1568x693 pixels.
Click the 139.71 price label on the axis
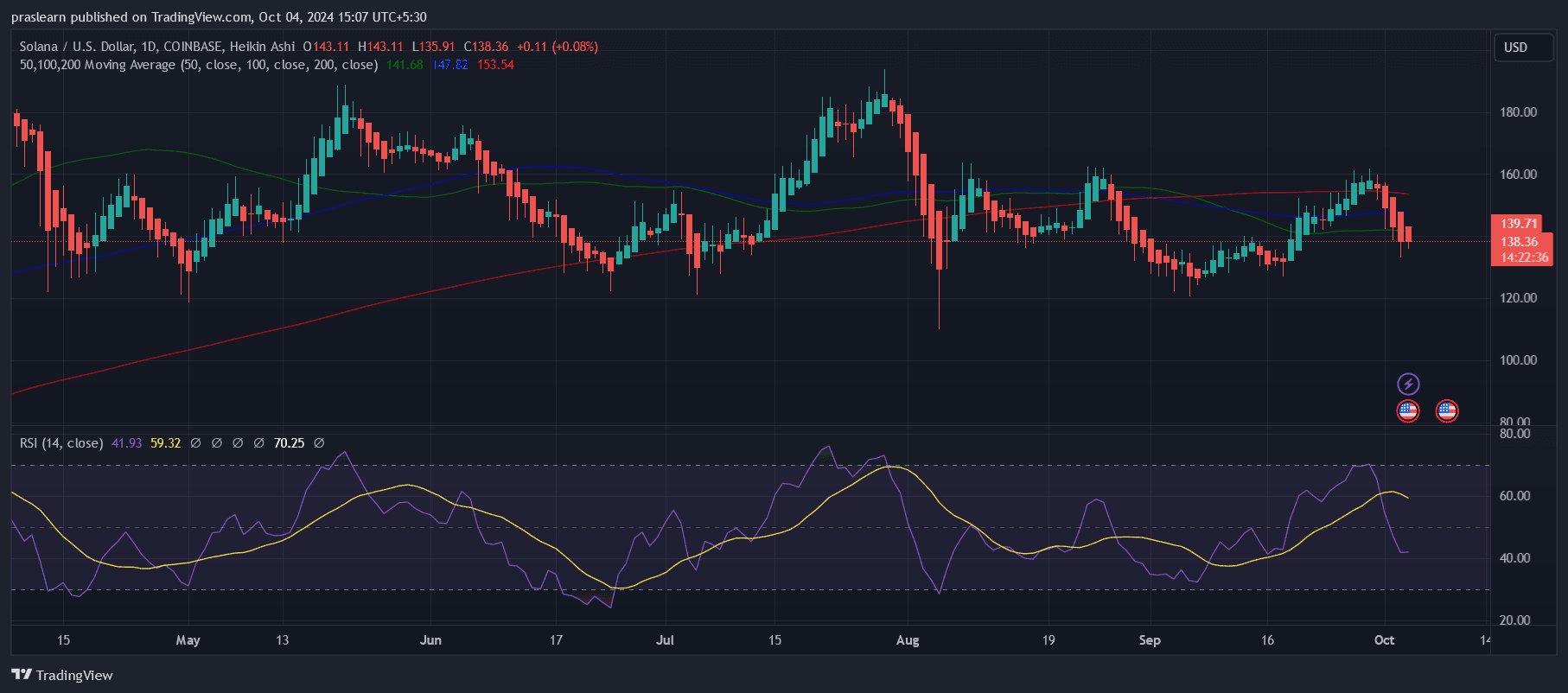click(1519, 224)
